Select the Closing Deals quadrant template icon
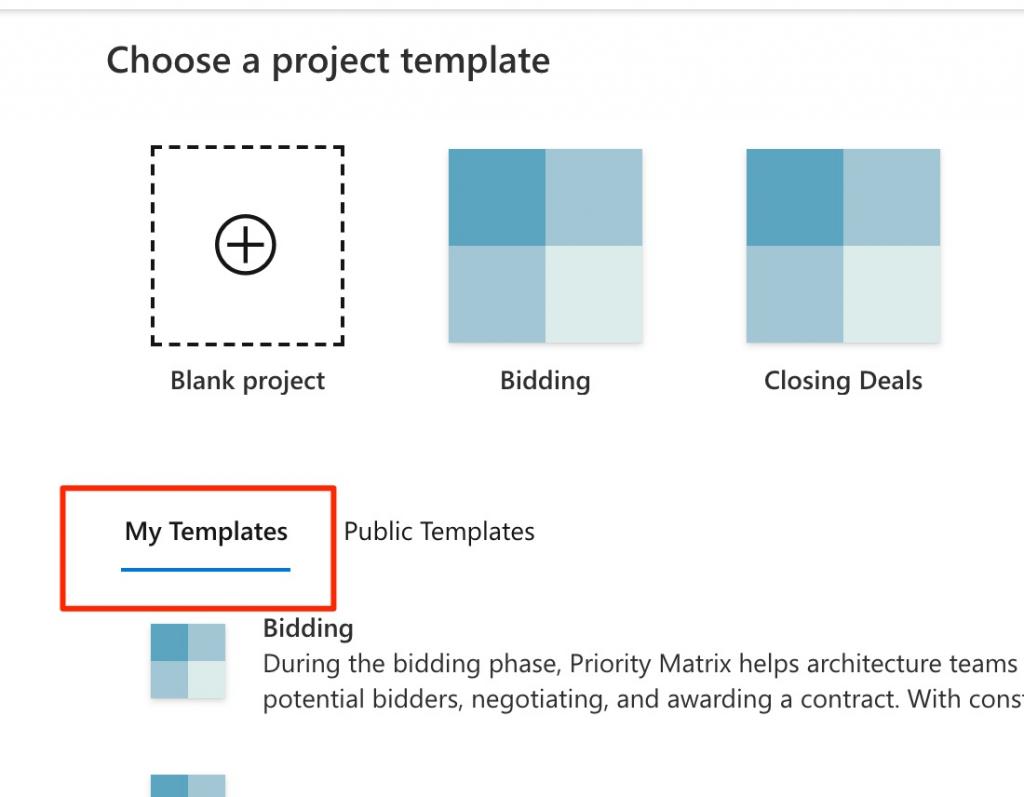 [843, 246]
